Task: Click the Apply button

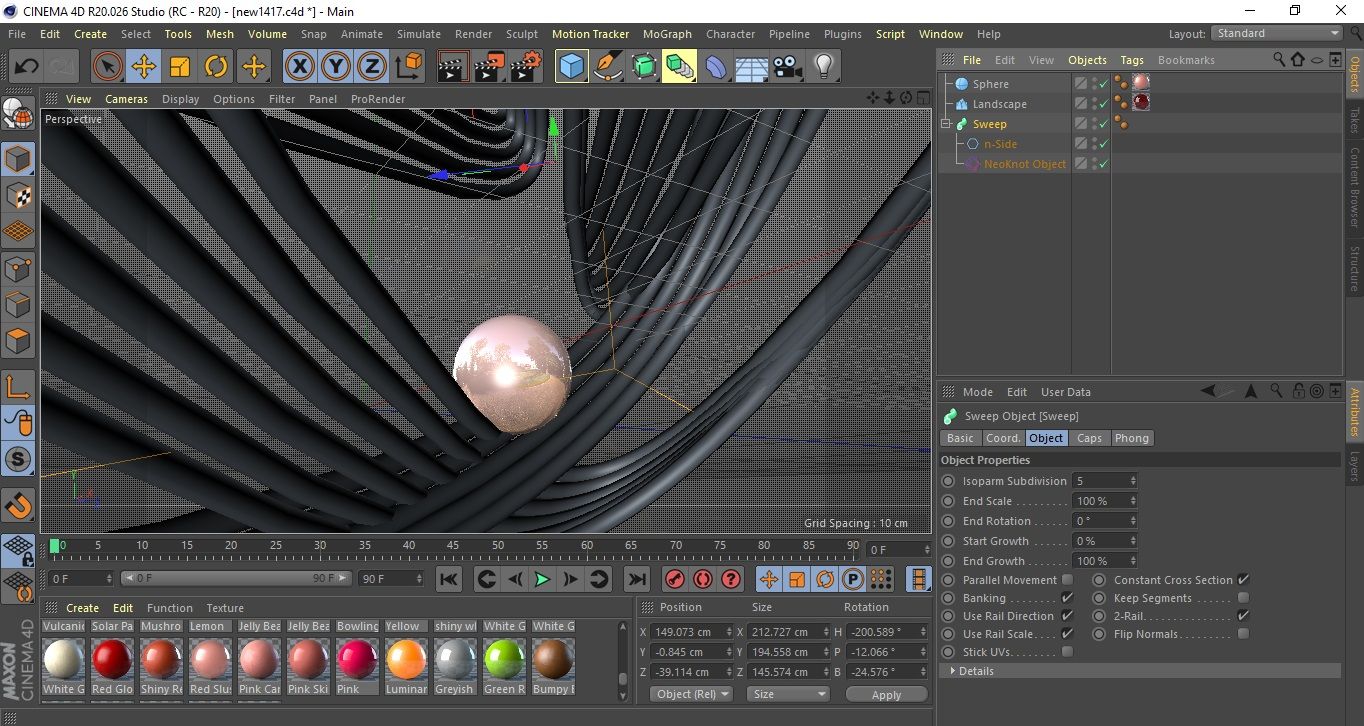Action: 886,694
